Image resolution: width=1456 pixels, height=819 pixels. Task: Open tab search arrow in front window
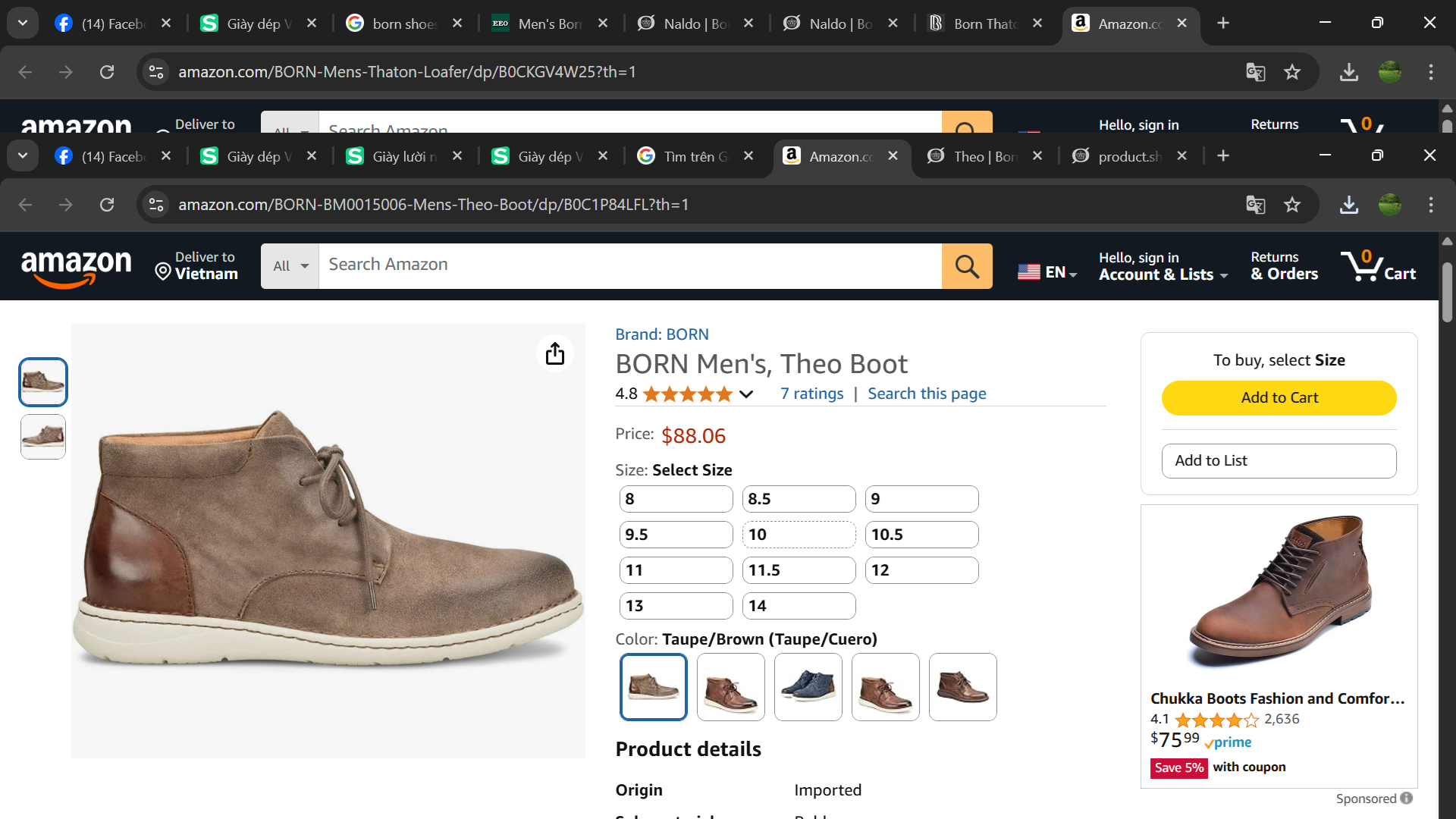pos(23,155)
